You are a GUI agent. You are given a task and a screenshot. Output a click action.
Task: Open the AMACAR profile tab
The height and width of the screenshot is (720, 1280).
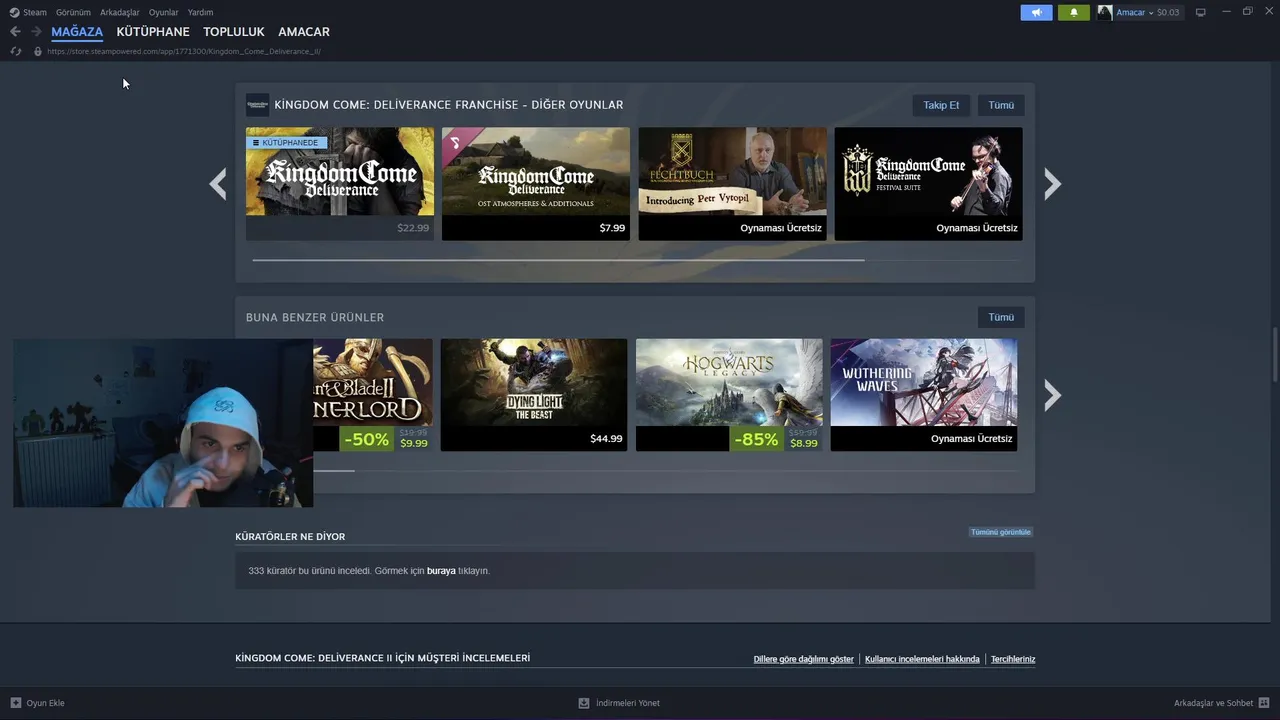point(304,32)
